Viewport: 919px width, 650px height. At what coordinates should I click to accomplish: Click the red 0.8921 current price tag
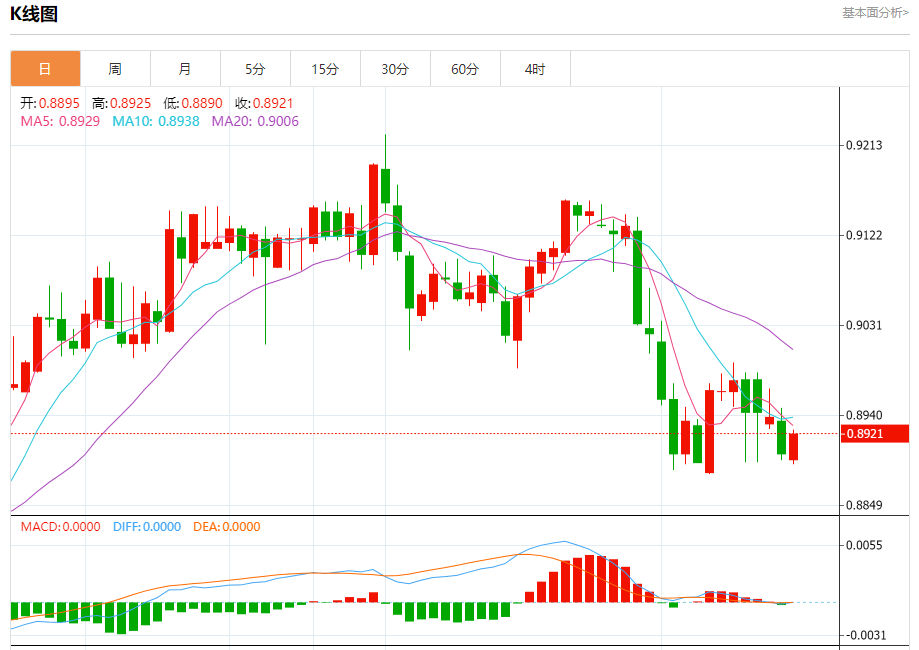tap(875, 434)
